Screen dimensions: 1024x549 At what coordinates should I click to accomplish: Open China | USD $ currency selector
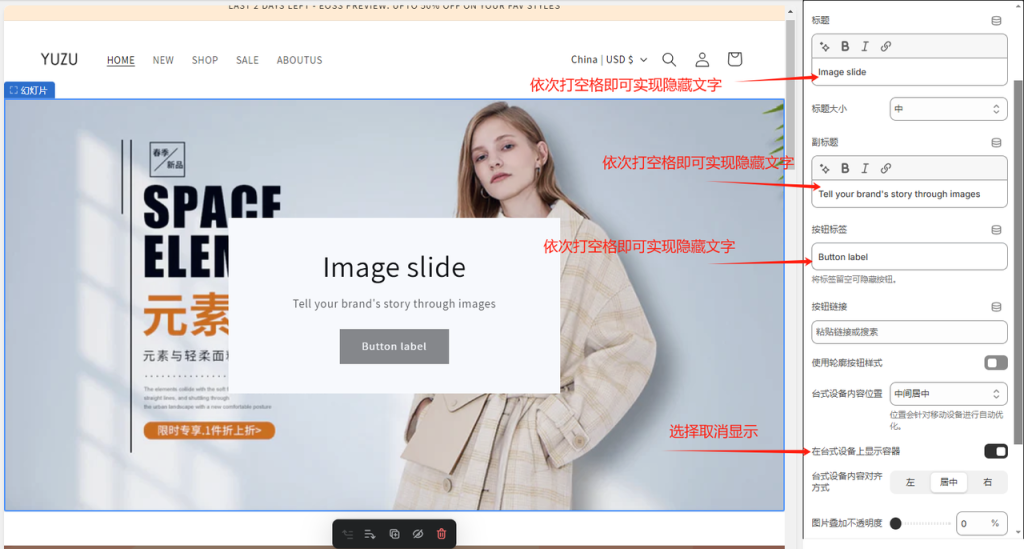609,59
